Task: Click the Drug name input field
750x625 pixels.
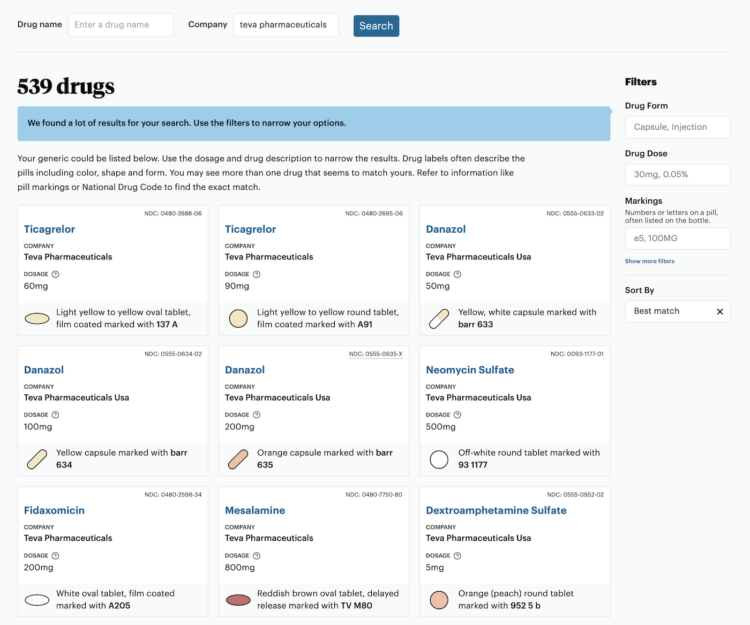Action: coord(120,25)
